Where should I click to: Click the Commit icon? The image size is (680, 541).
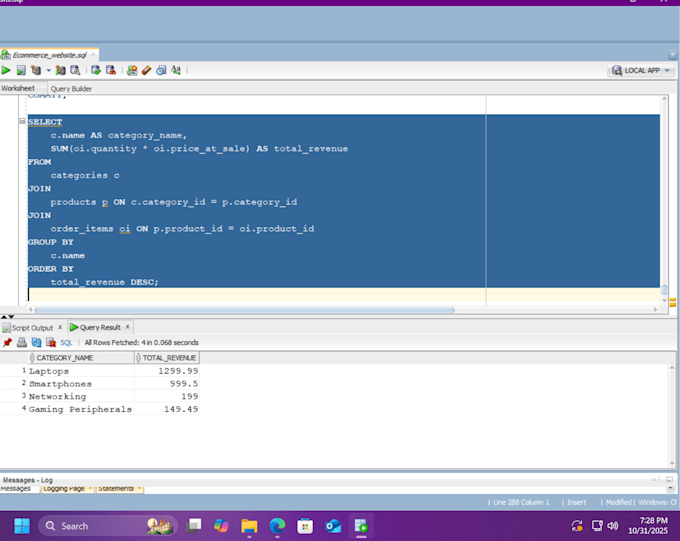[96, 70]
